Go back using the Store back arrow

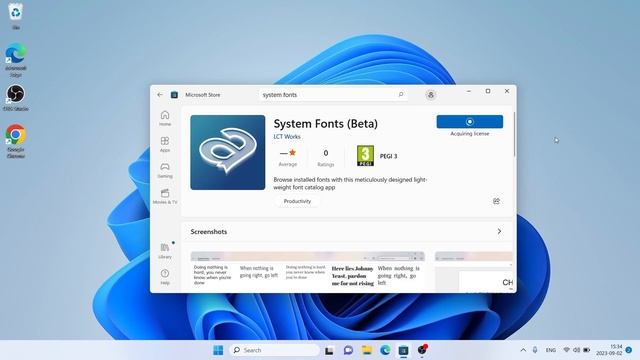160,95
